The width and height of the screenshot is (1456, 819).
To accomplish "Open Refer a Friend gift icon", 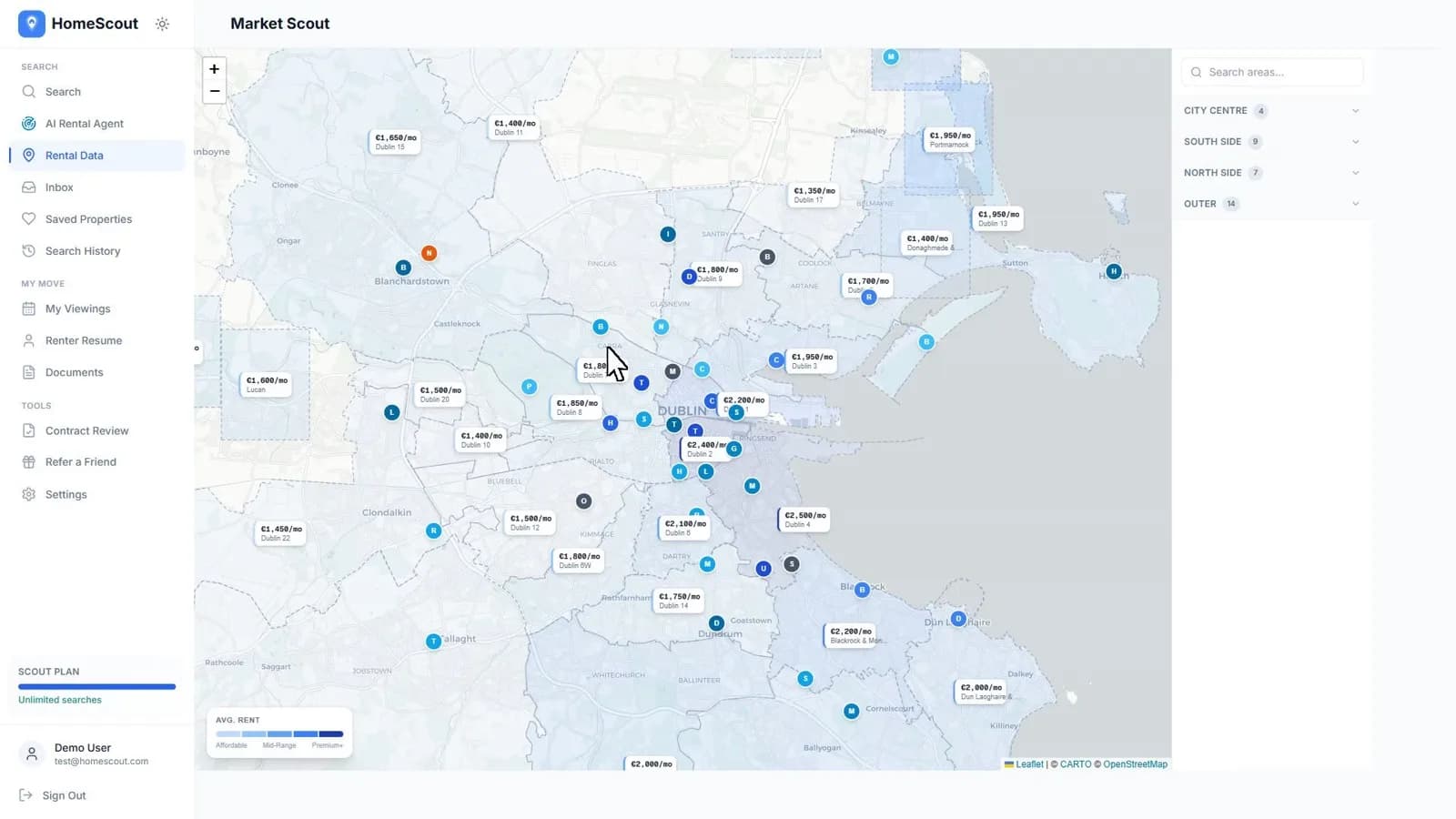I will [29, 462].
